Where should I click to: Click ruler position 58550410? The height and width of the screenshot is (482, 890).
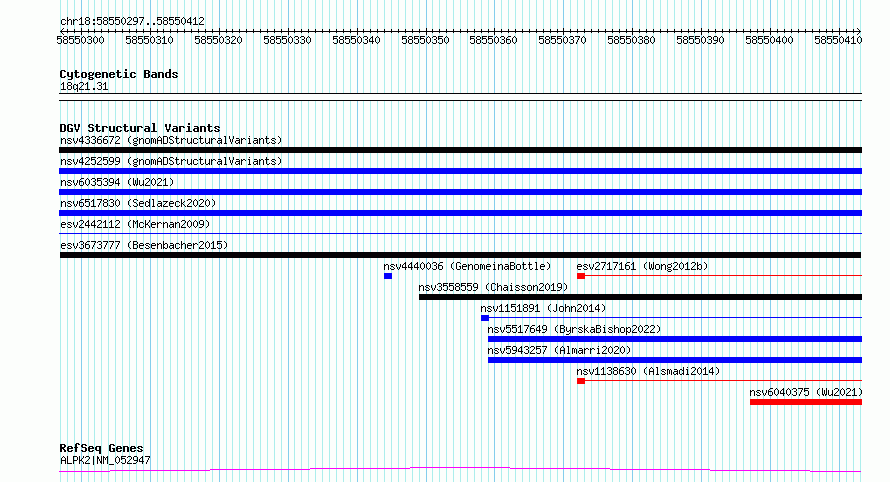[838, 40]
